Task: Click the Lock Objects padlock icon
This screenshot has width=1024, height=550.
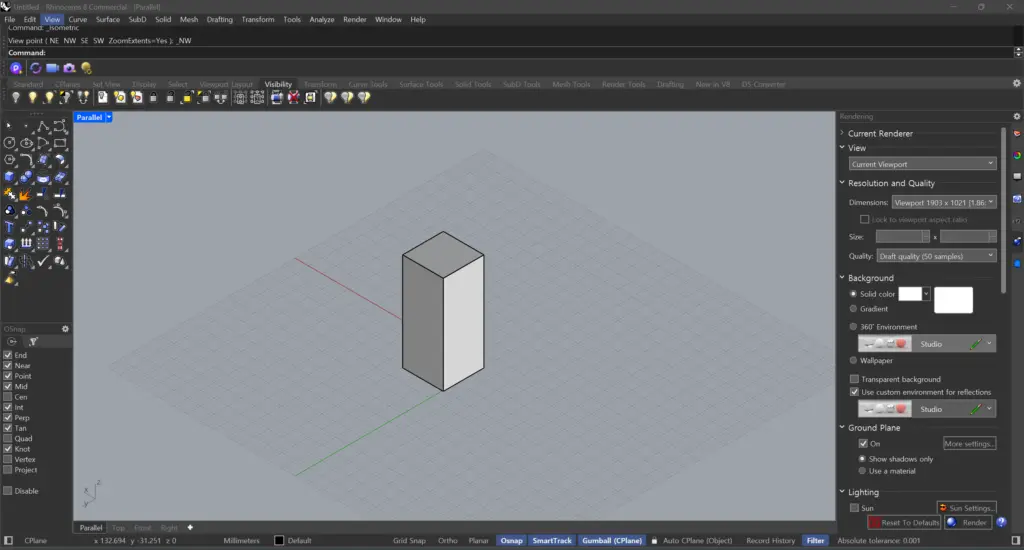Action: click(x=153, y=97)
